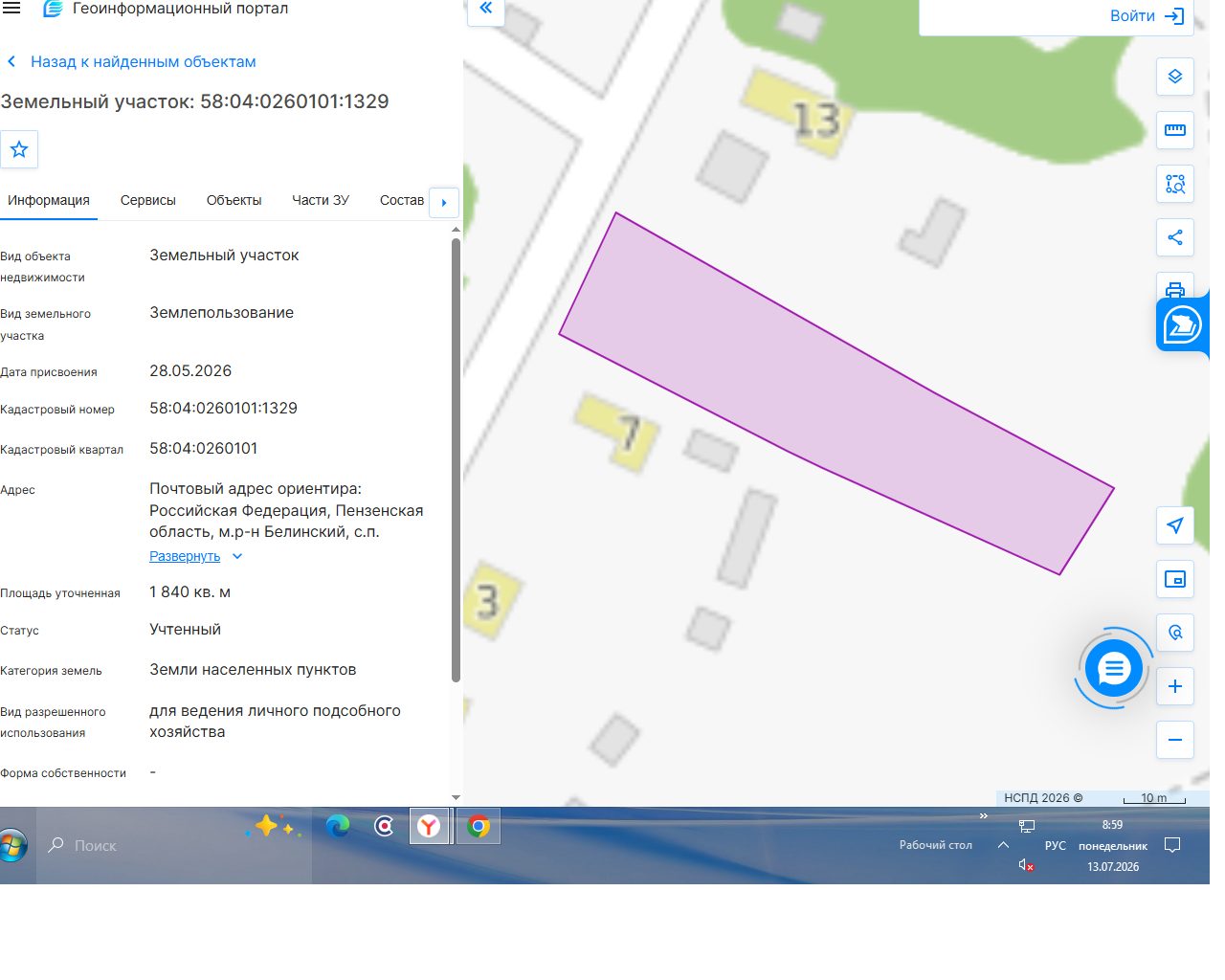Zoom out of the map with minus

(x=1175, y=740)
